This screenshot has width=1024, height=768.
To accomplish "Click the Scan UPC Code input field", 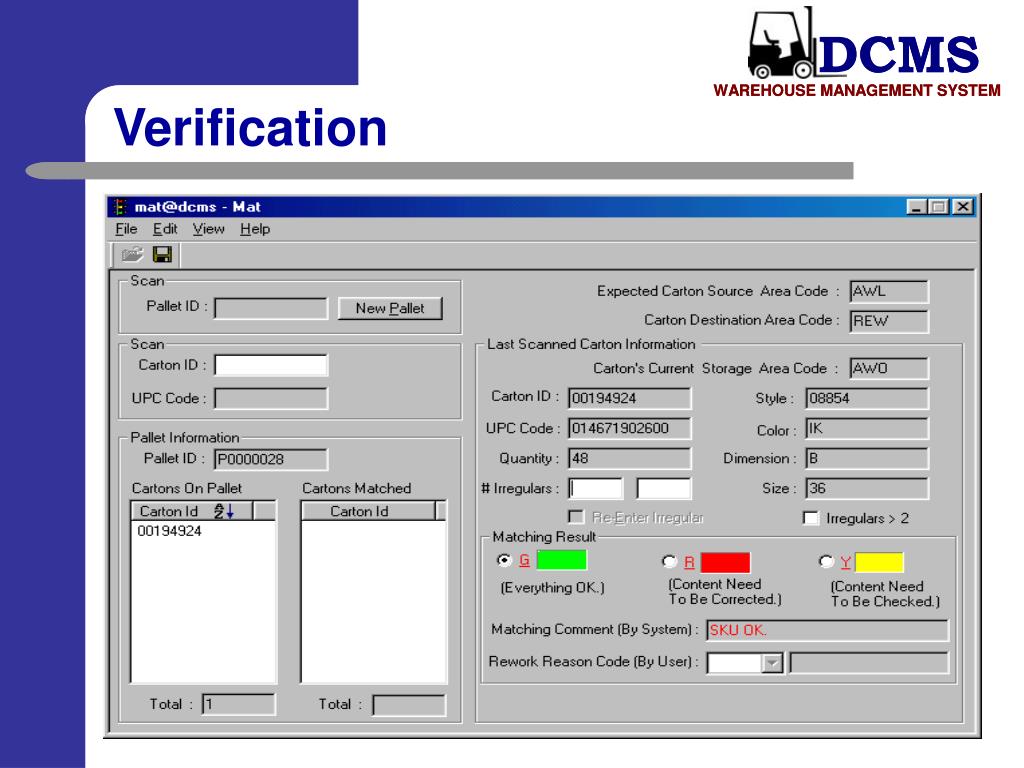I will pos(270,398).
